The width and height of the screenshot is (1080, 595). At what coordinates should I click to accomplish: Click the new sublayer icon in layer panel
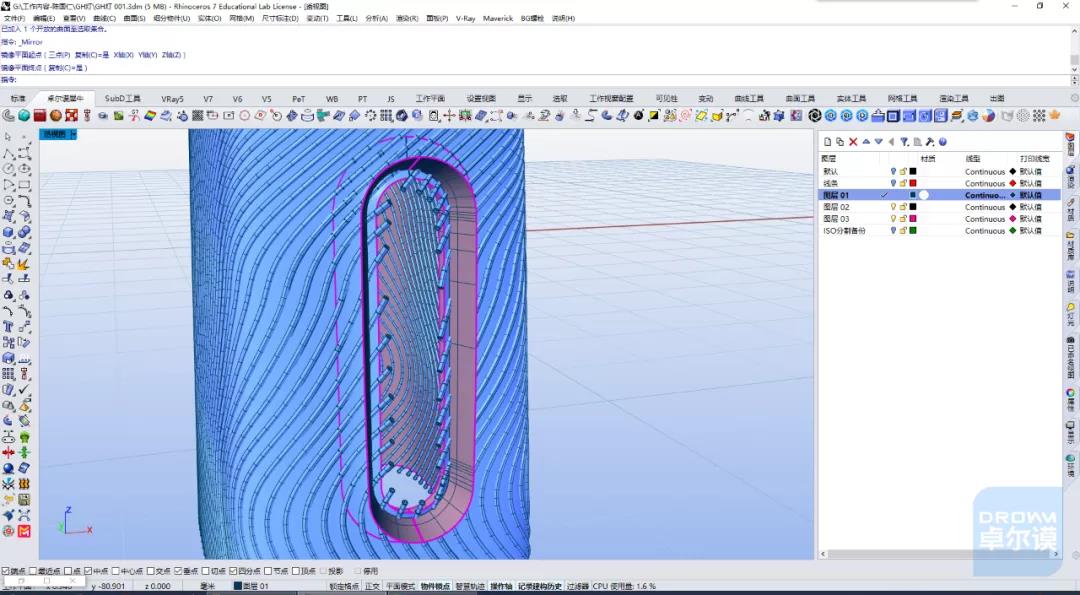click(840, 142)
